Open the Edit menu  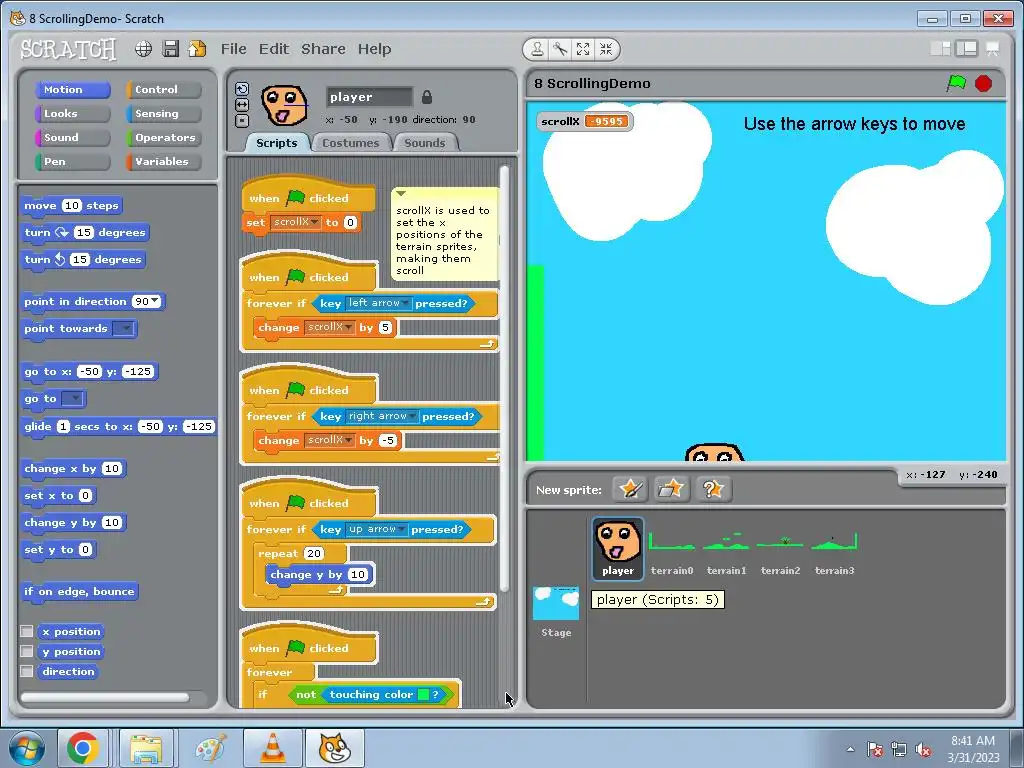(x=274, y=49)
